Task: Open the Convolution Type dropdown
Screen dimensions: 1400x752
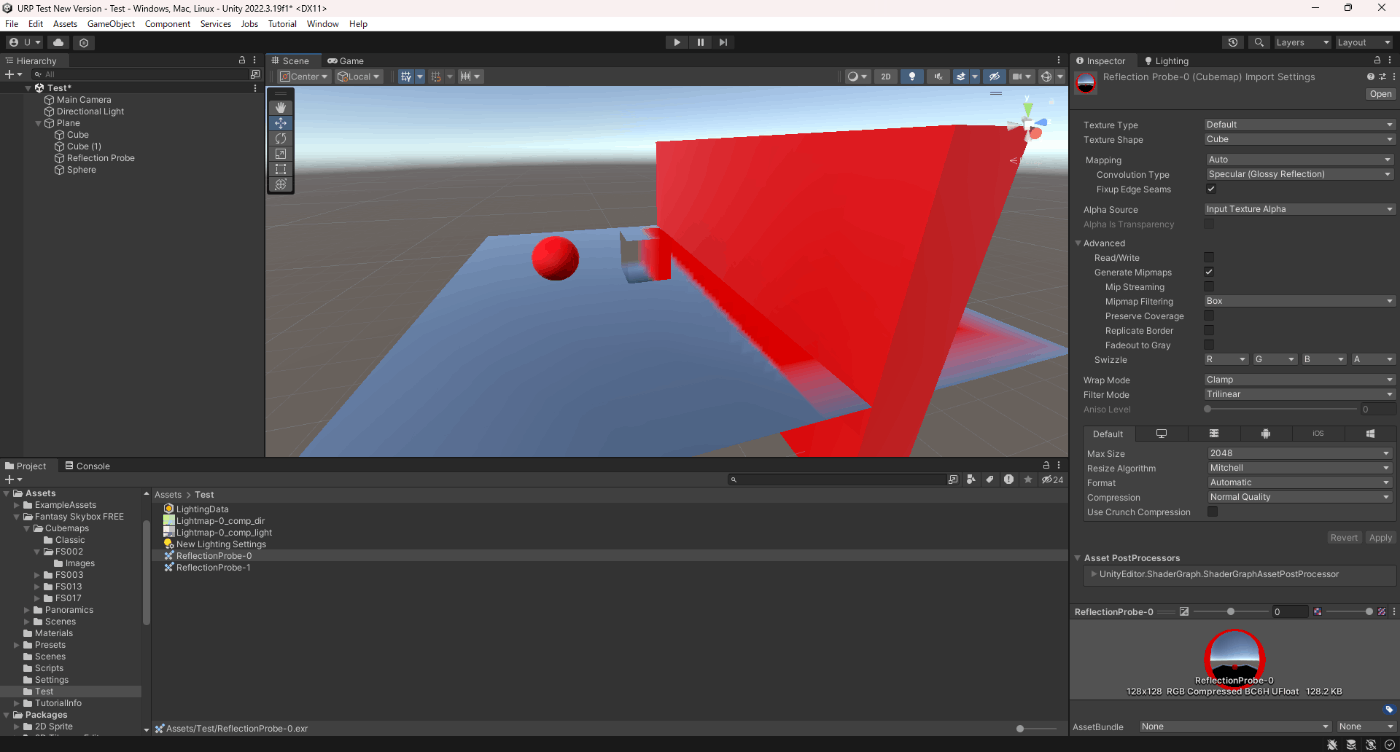Action: [1299, 174]
